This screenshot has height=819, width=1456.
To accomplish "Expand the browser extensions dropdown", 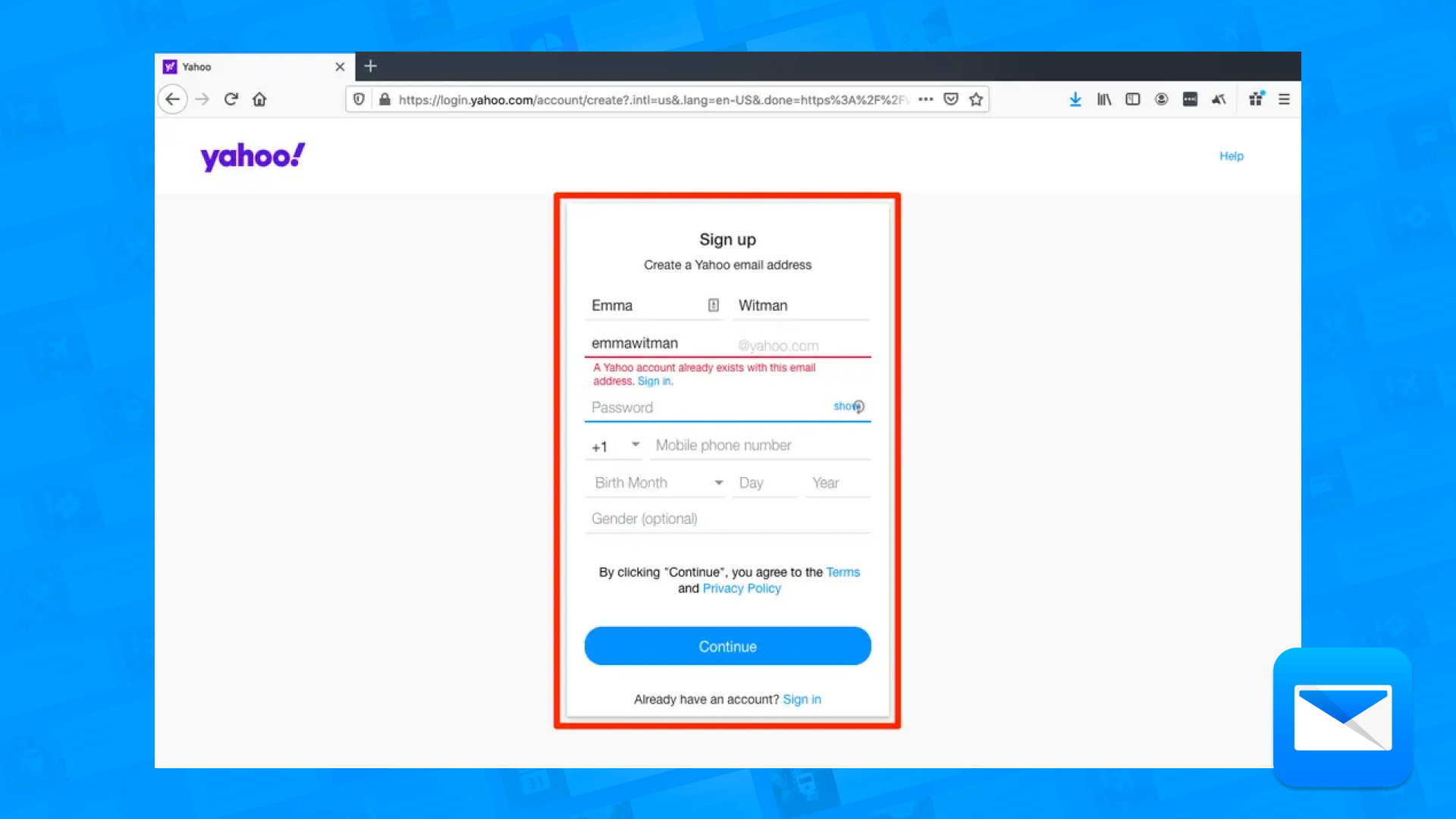I will (x=1191, y=99).
